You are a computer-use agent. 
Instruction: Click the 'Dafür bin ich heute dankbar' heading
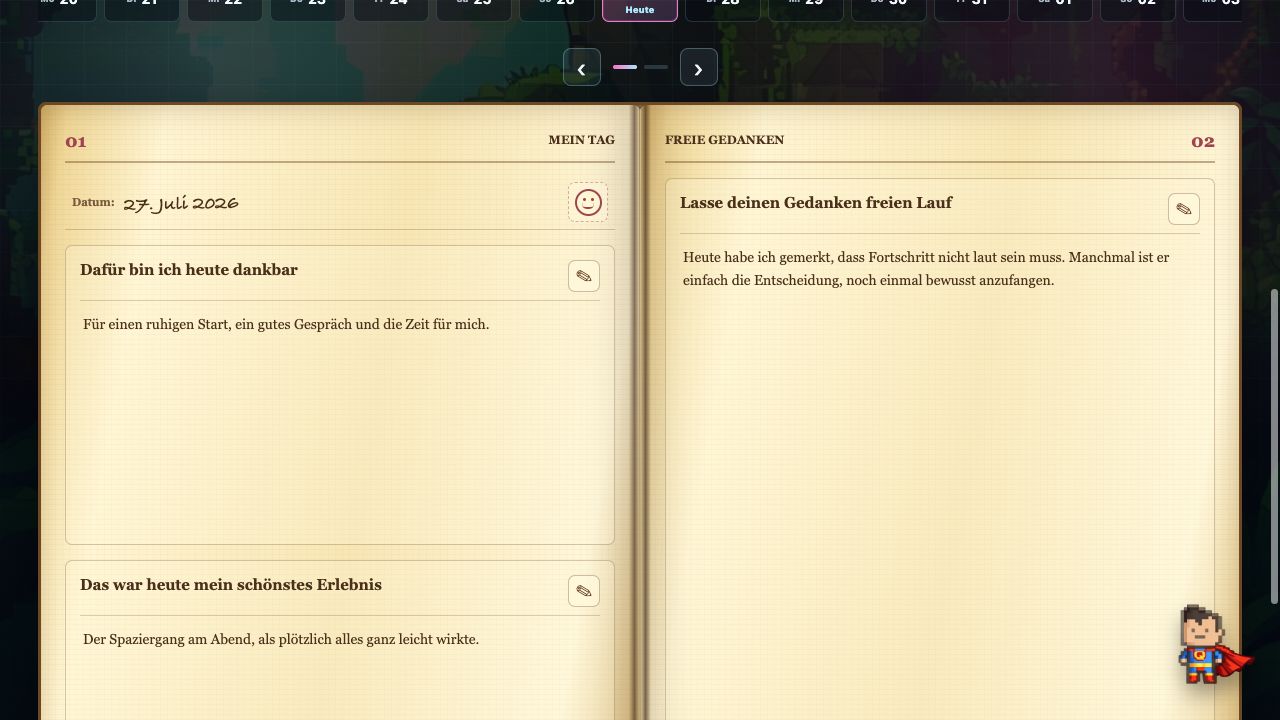point(189,270)
